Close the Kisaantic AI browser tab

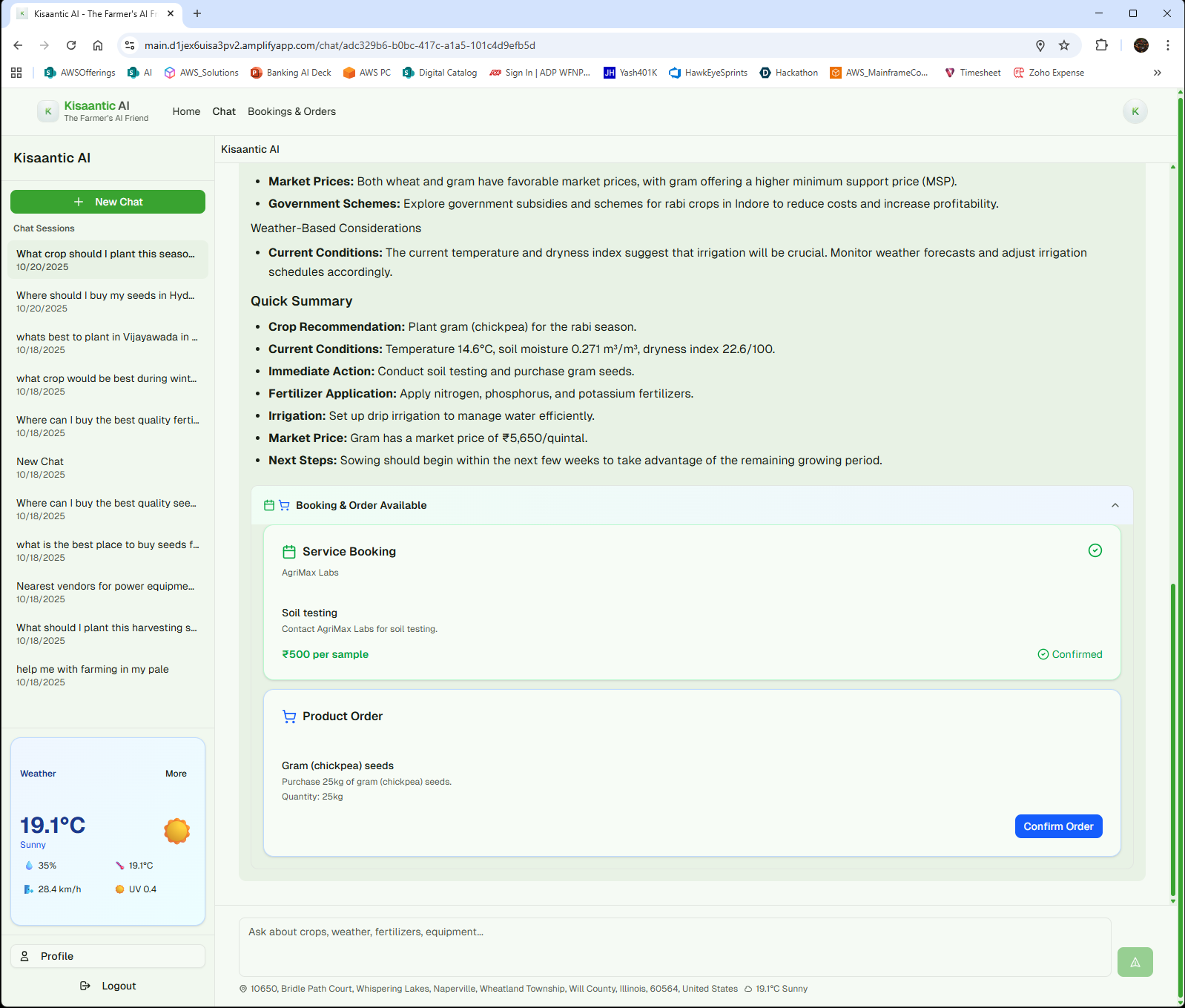click(171, 13)
